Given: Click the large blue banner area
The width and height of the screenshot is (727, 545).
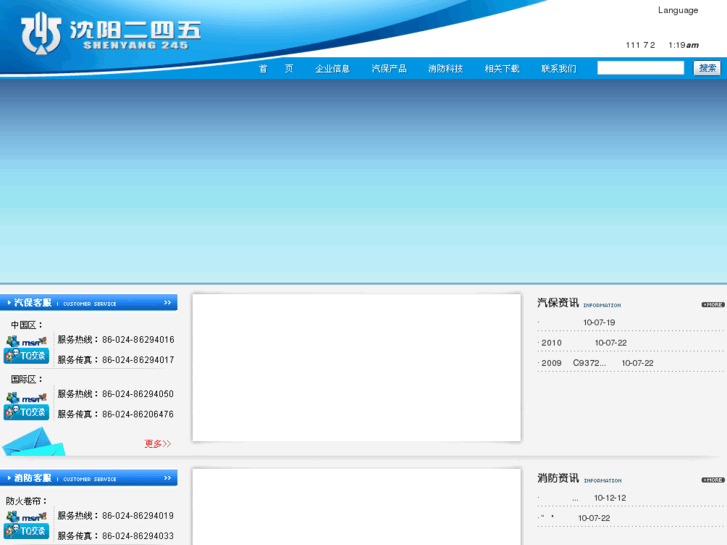Looking at the screenshot, I should coord(364,181).
